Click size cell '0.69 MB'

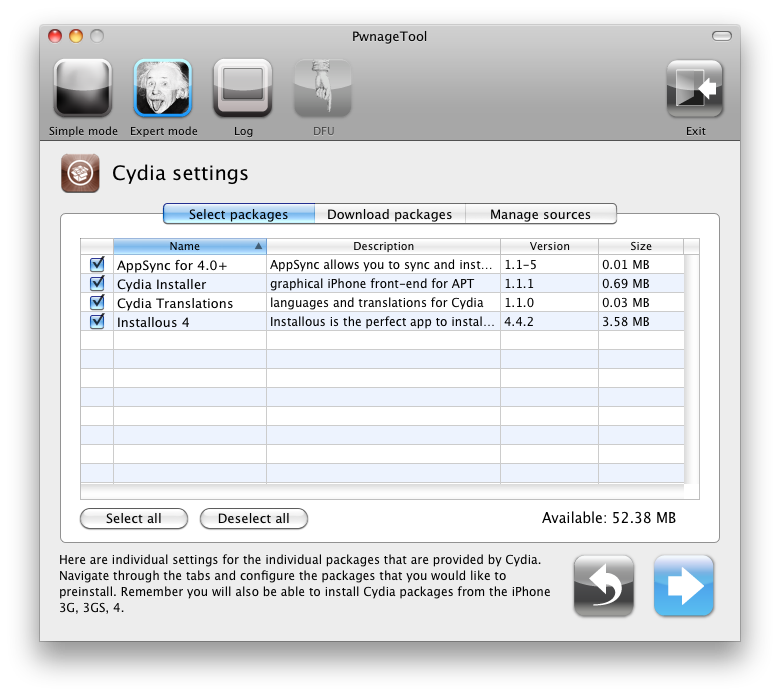(626, 284)
